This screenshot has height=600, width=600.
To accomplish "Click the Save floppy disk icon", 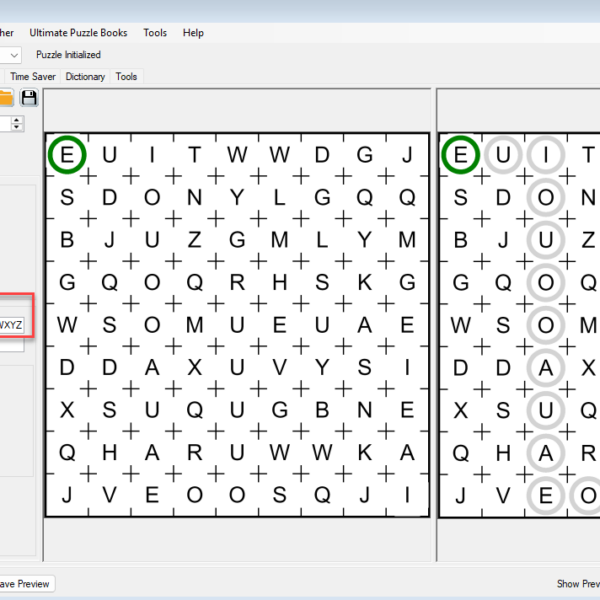I will 29,97.
